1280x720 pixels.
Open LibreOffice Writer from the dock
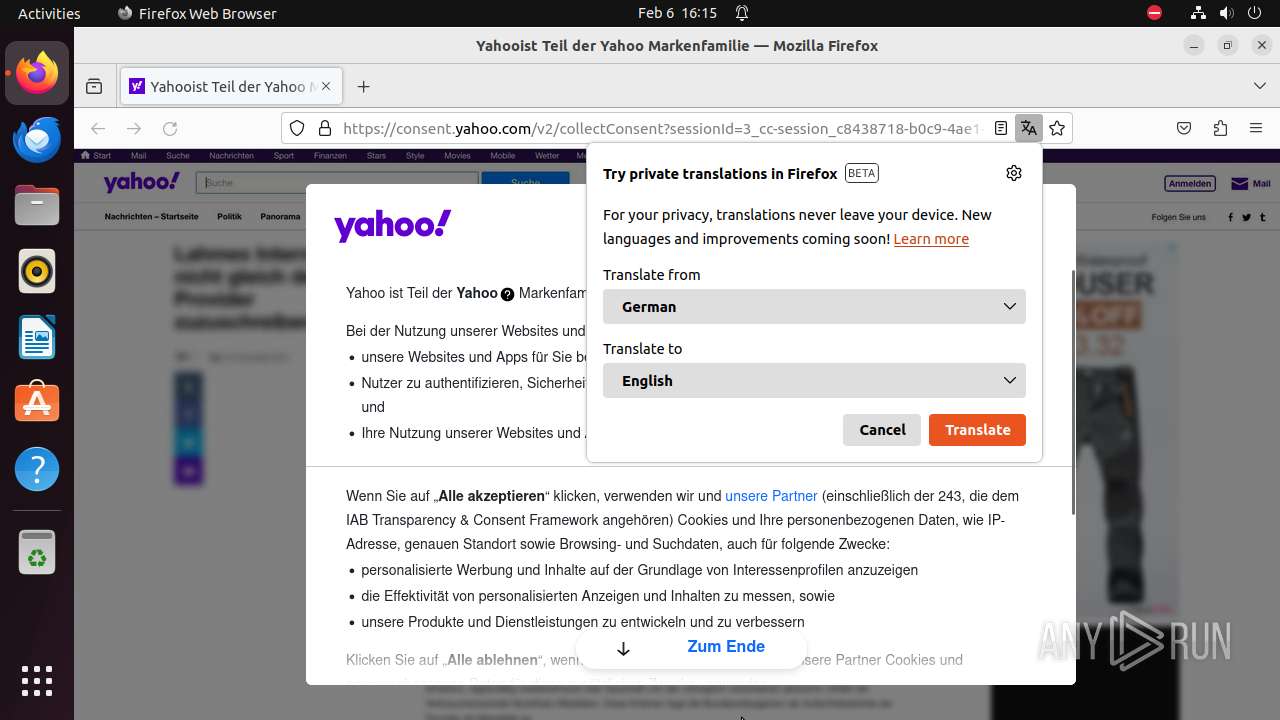tap(37, 337)
